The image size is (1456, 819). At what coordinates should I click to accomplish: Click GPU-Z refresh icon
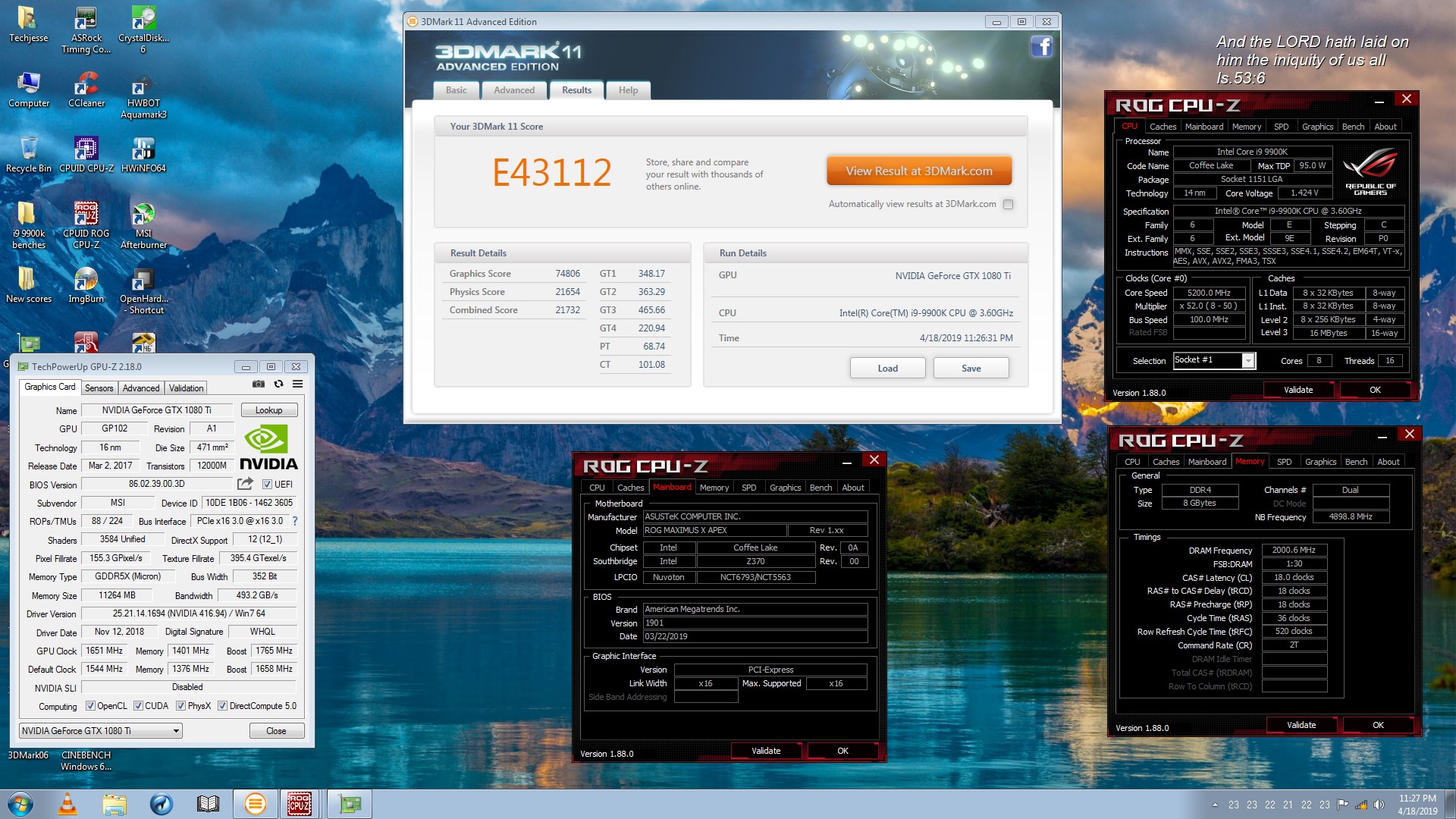pyautogui.click(x=278, y=384)
